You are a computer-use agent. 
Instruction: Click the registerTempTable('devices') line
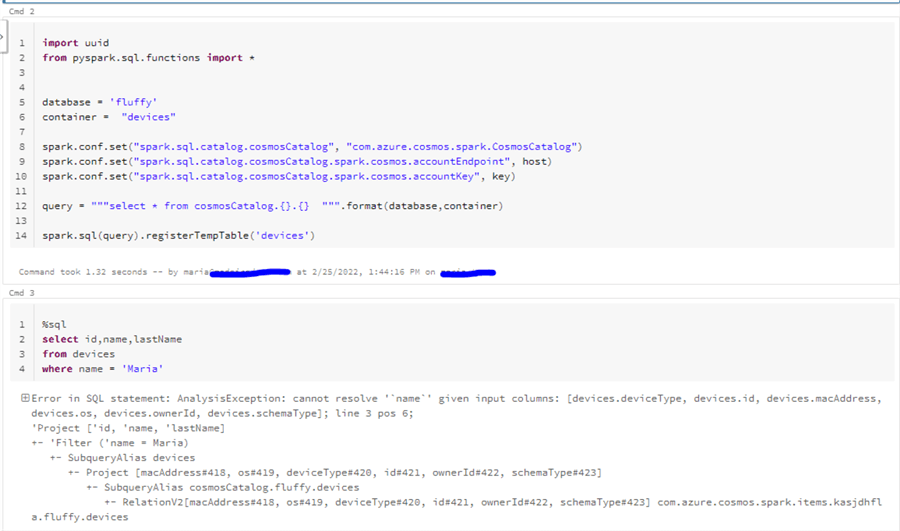[179, 236]
